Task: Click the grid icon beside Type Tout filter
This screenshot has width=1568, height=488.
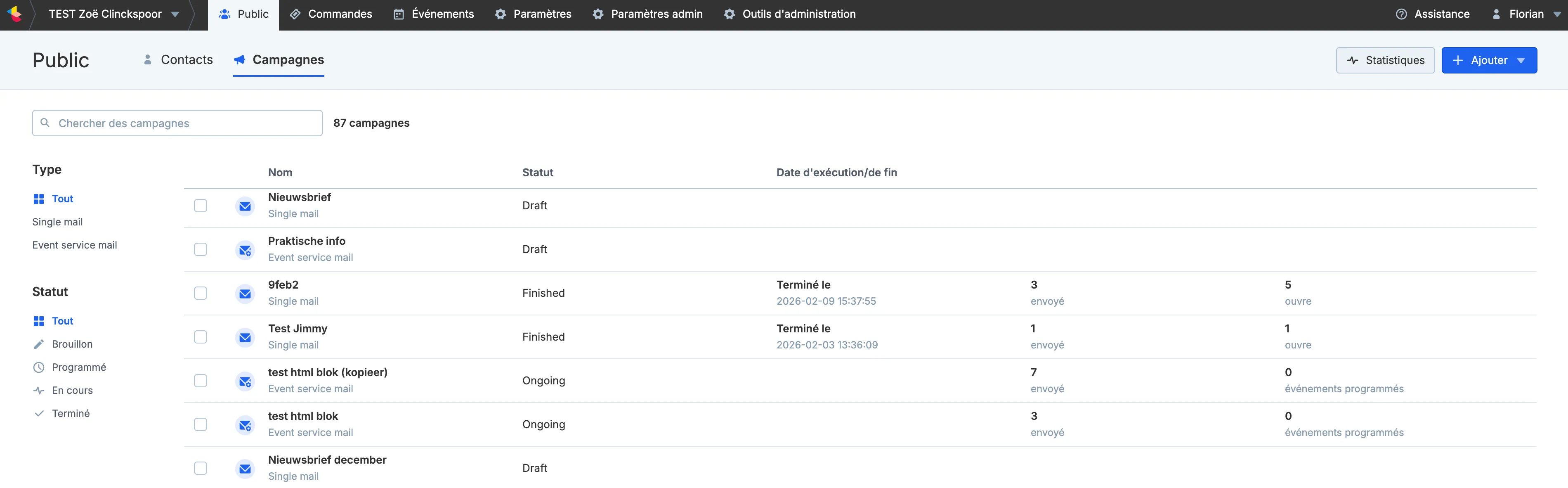Action: [x=39, y=199]
